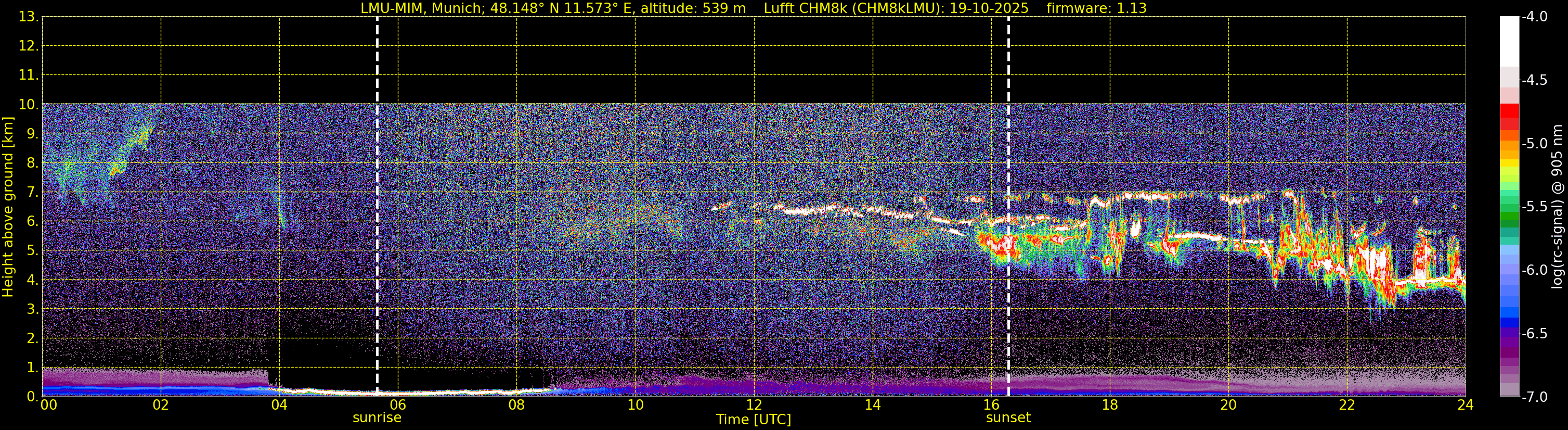Screen dimensions: 1568x430
Task: Click the yellow segment of the colorbar
Action: click(x=1509, y=163)
